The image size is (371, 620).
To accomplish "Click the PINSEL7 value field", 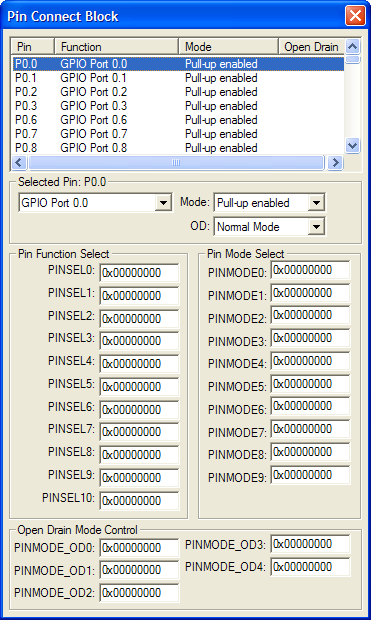I will click(139, 431).
